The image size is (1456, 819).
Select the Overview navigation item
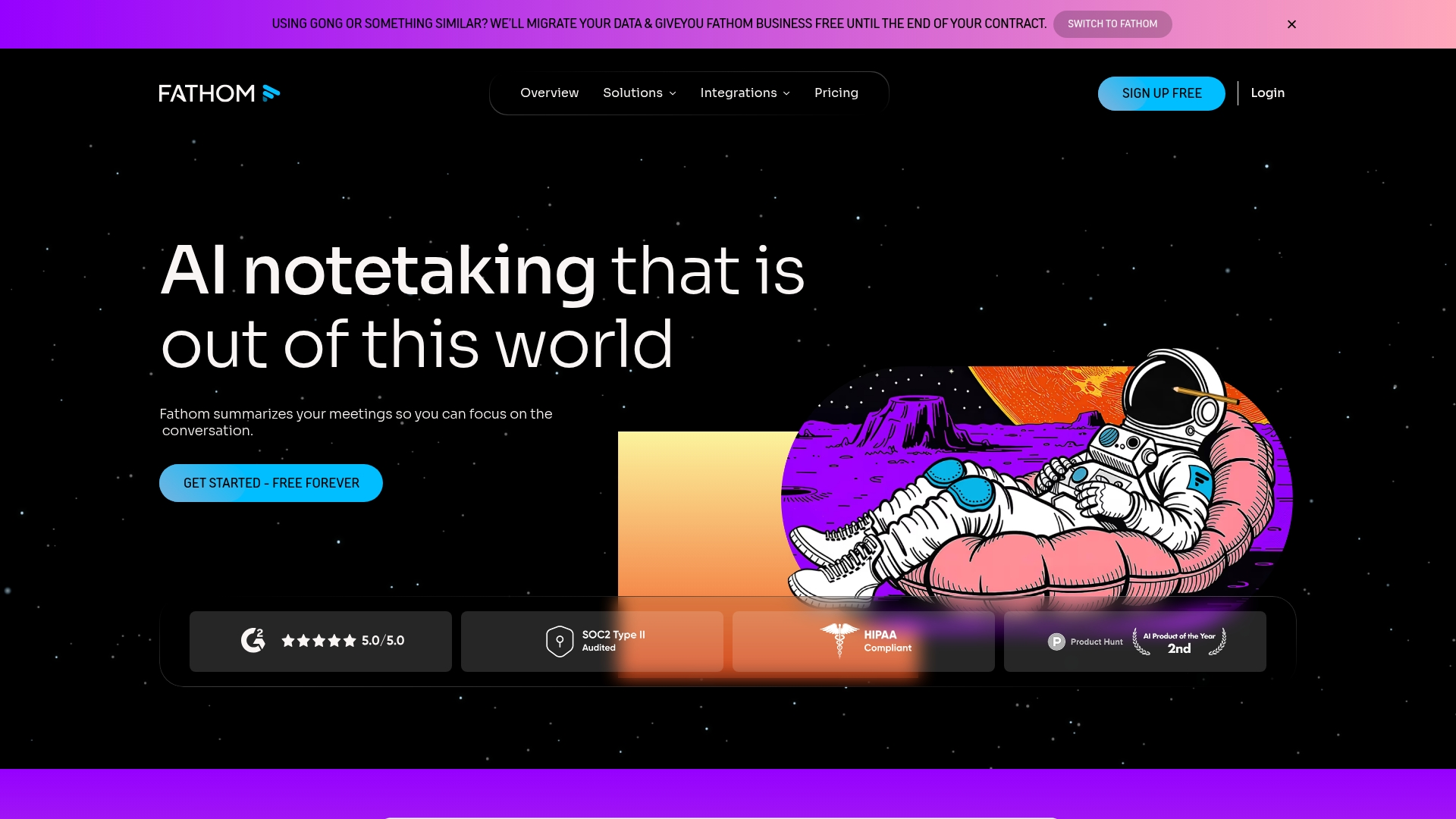point(549,93)
